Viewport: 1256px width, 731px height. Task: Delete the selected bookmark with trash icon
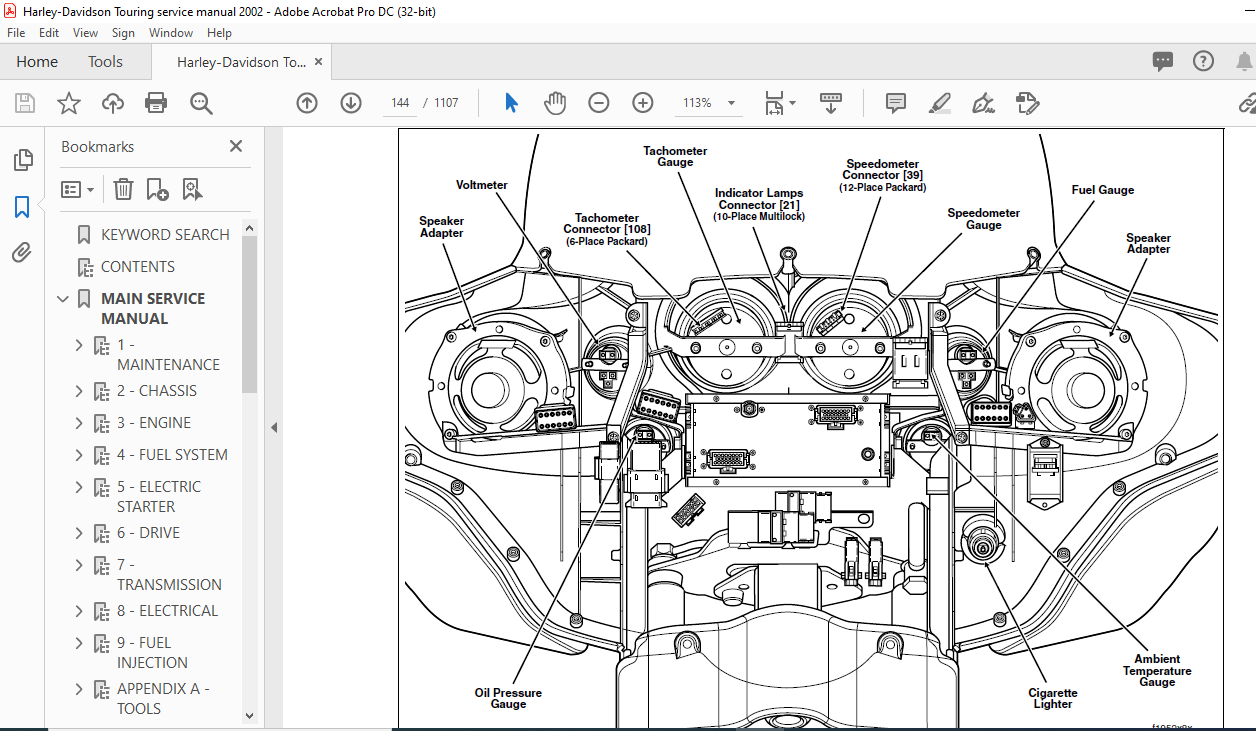pos(123,189)
